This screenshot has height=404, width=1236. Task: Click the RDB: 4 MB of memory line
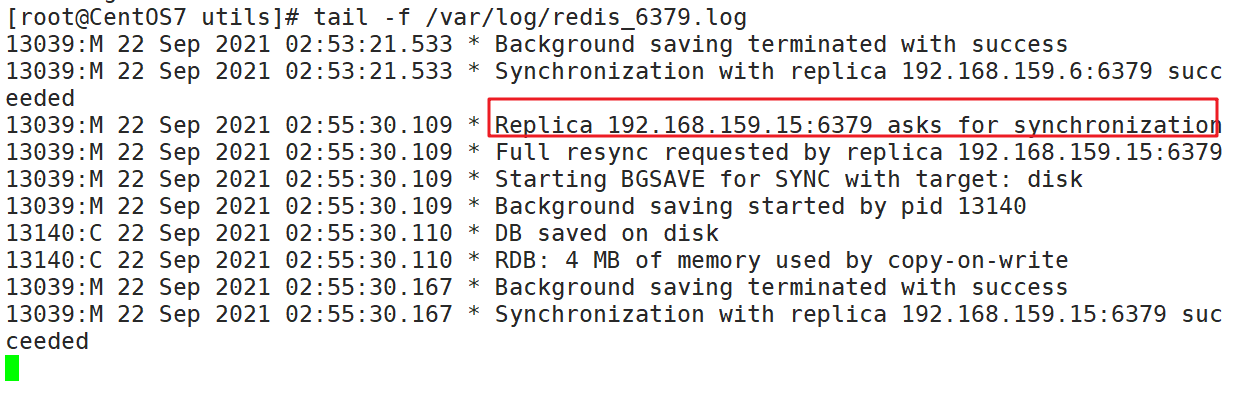[537, 261]
